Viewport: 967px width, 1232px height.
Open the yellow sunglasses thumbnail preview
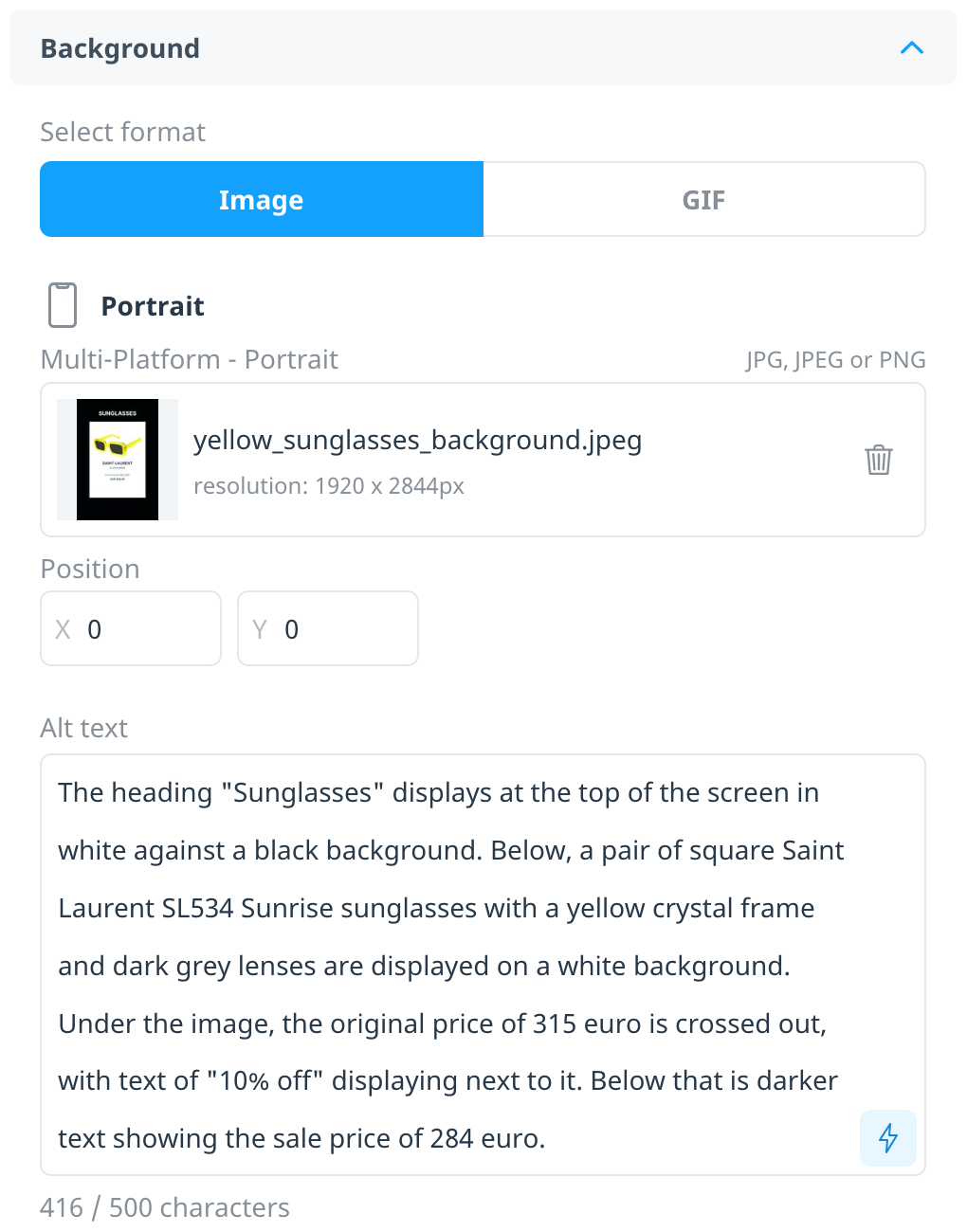[118, 460]
